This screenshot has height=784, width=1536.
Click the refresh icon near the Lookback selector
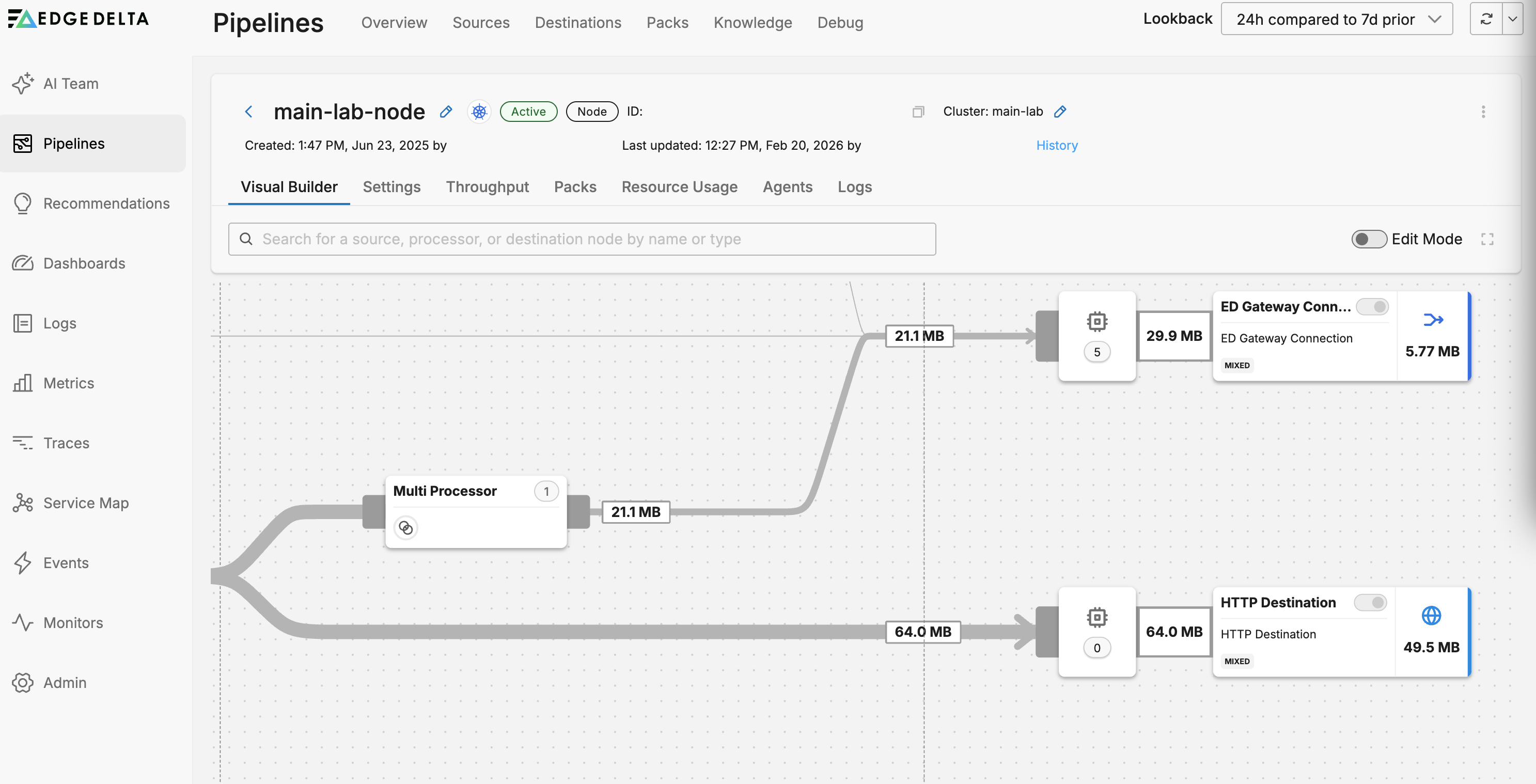tap(1486, 19)
